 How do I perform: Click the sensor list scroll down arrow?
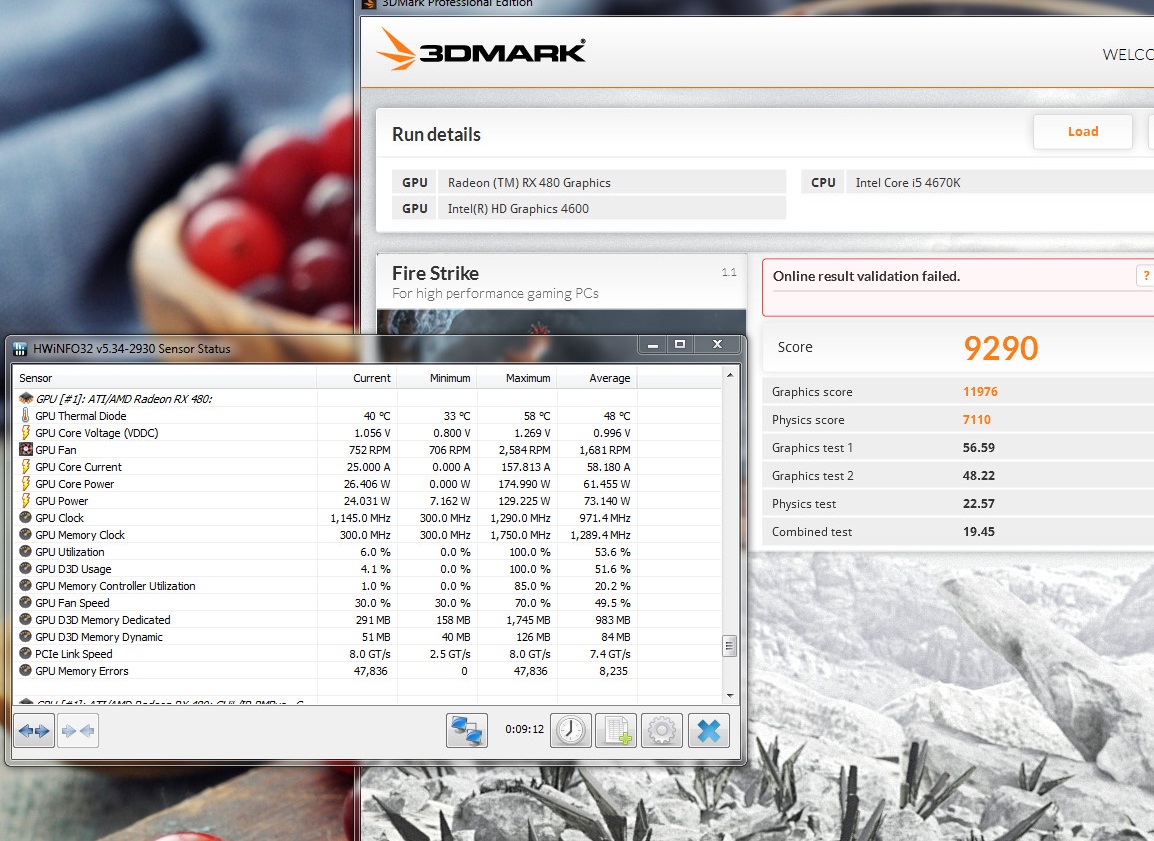[x=730, y=695]
